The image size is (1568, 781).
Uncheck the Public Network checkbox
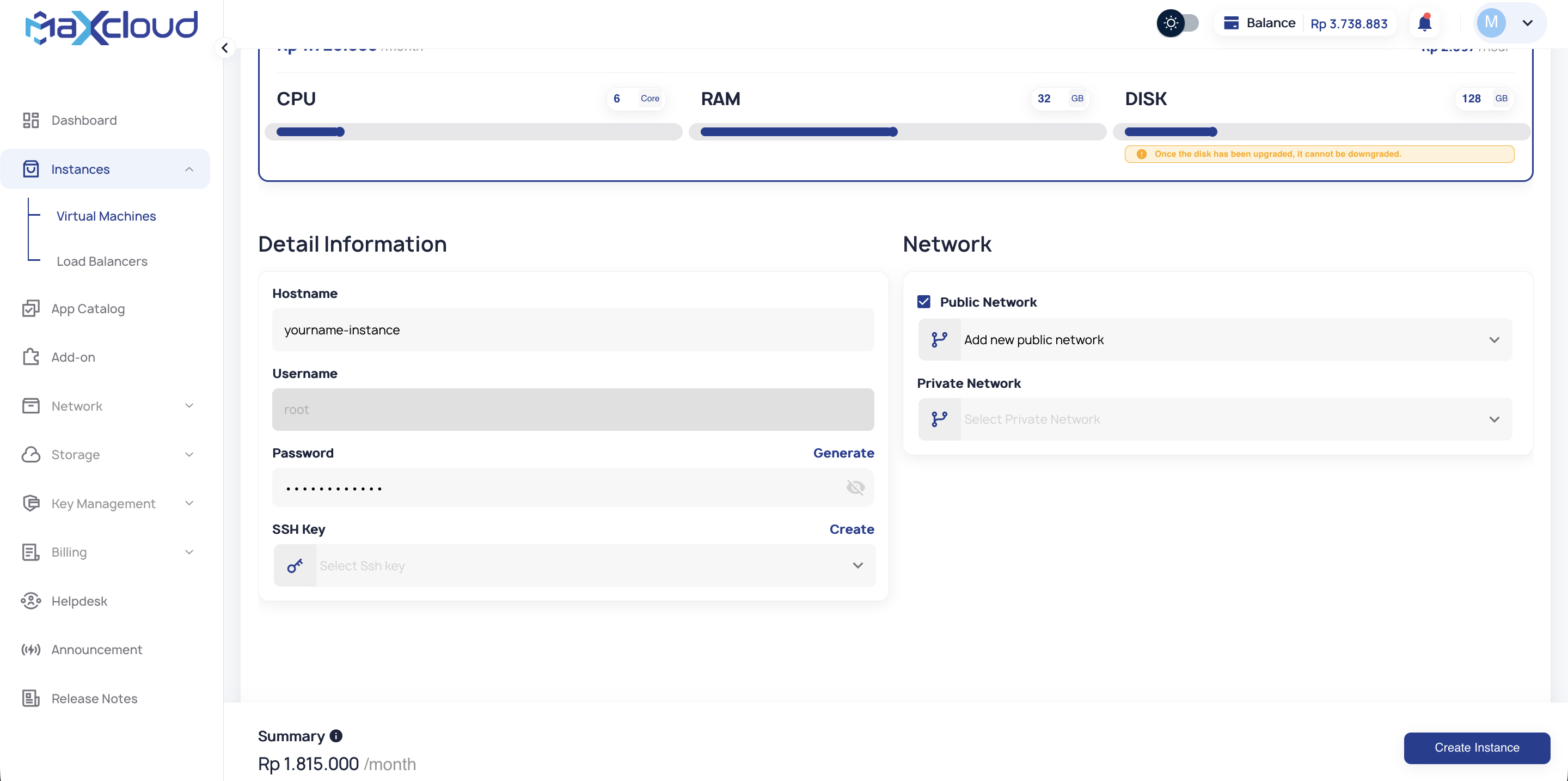tap(923, 302)
